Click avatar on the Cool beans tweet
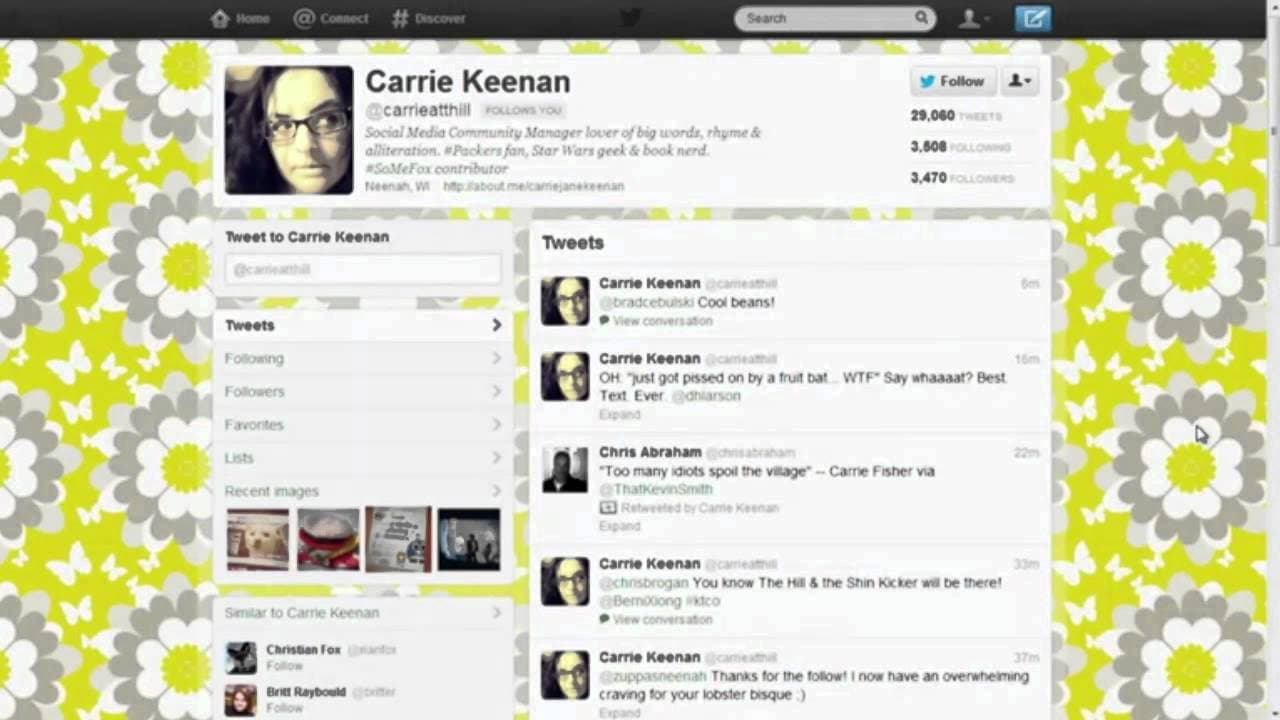Screen dimensions: 1280x720 click(565, 301)
